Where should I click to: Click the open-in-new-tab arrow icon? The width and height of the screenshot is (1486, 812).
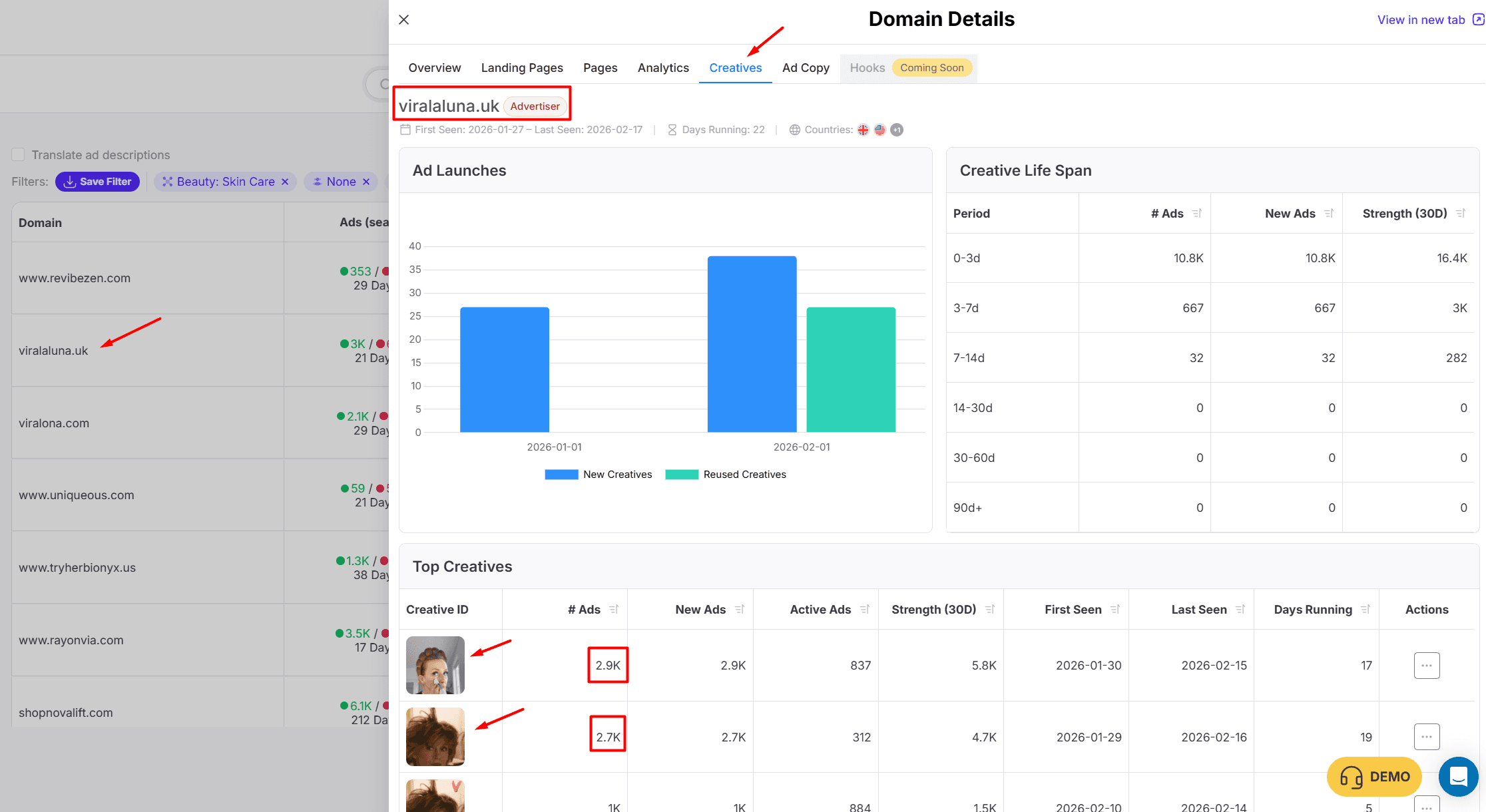click(1478, 19)
